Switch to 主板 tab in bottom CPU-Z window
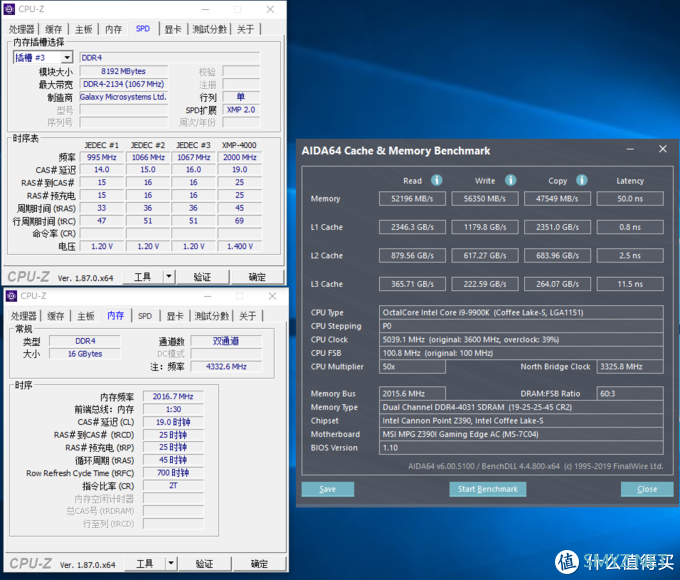 85,316
